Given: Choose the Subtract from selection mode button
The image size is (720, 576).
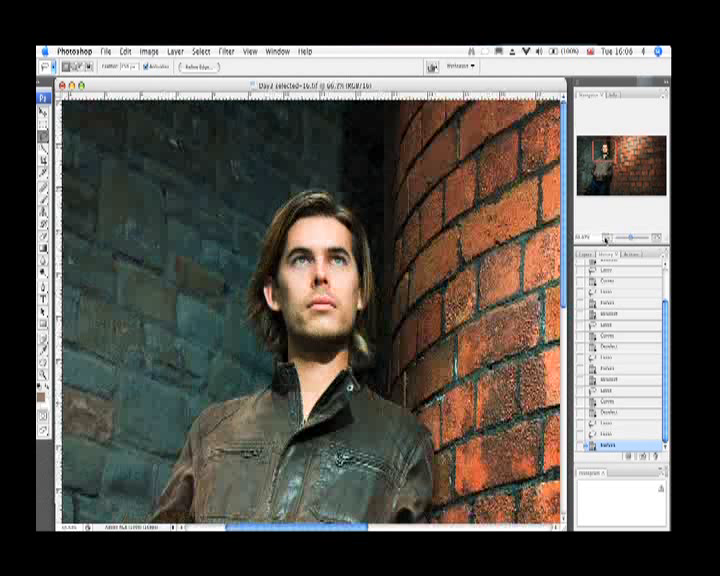Looking at the screenshot, I should click(80, 67).
